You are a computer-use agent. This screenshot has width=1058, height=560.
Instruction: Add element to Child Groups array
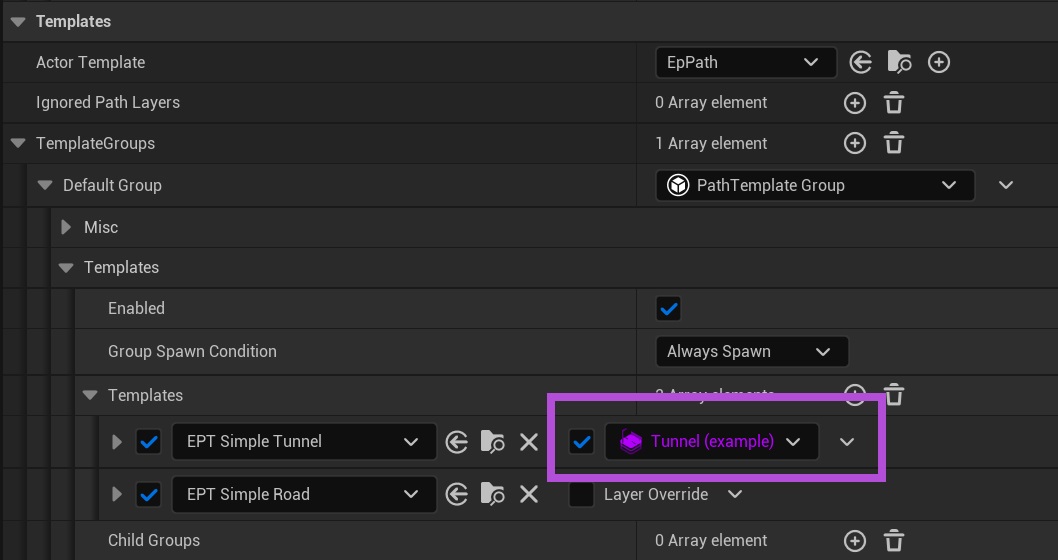click(855, 540)
